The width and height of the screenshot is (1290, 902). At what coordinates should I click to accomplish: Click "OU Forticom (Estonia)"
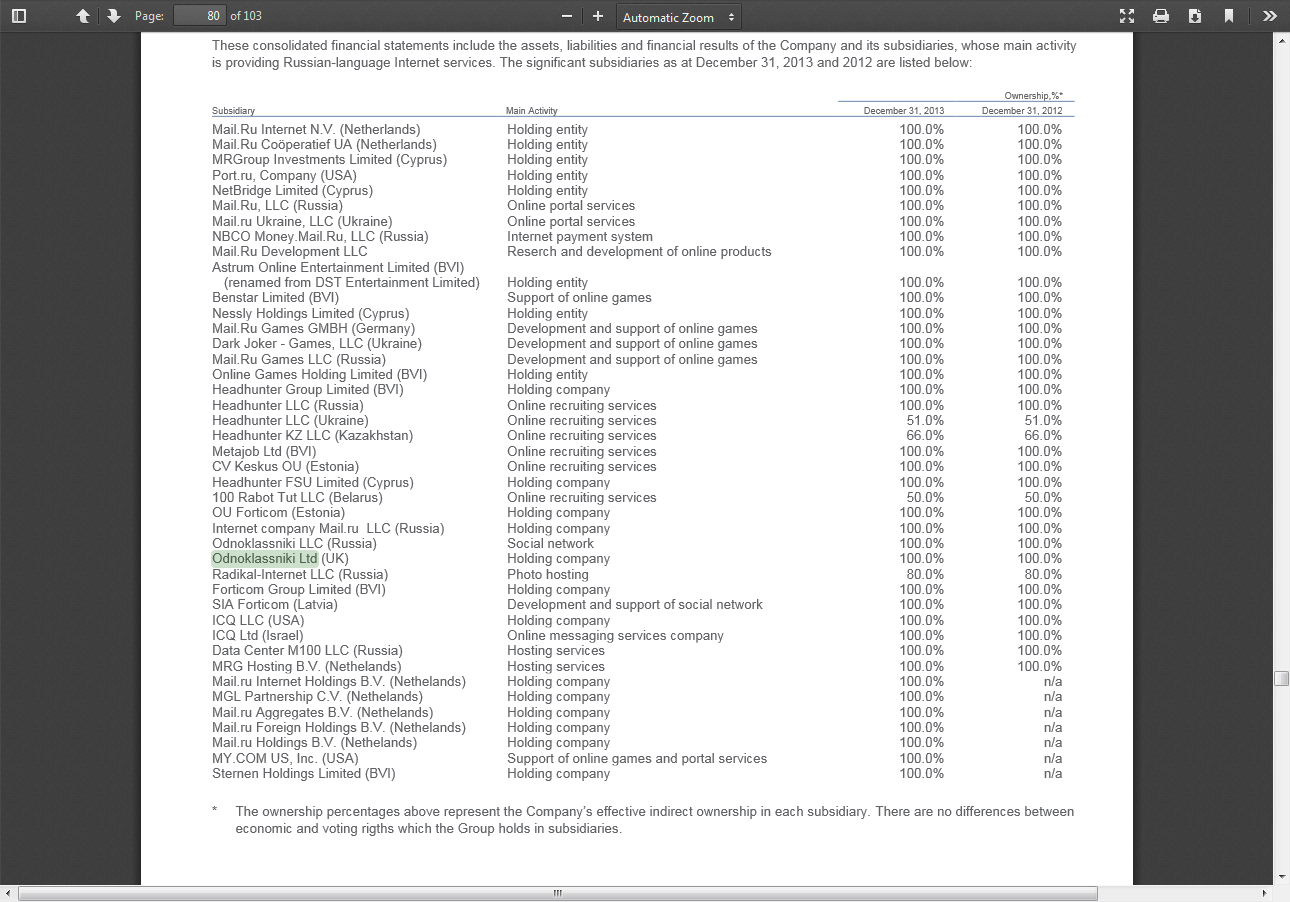tap(278, 513)
